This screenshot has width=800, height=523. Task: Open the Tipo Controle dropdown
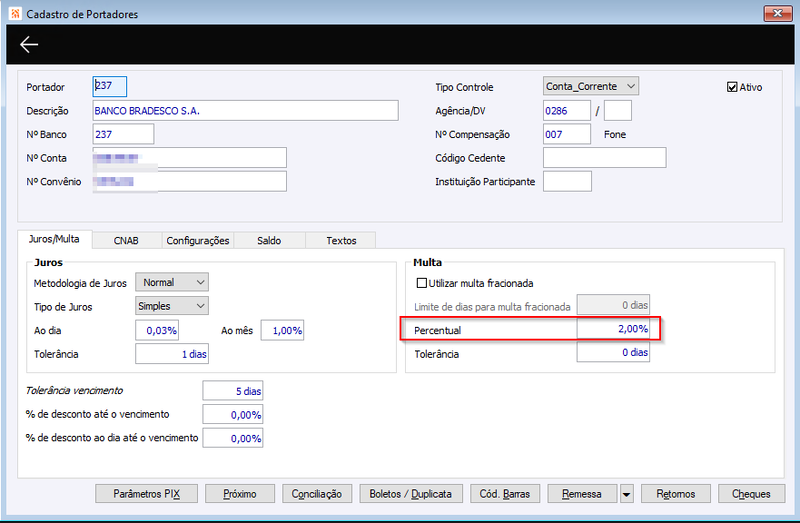[x=590, y=86]
